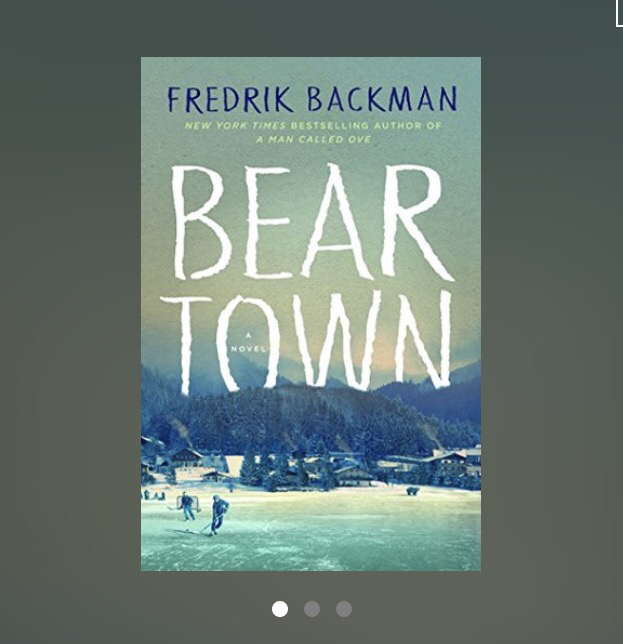Click the small group of people at left shoreline
Image resolution: width=623 pixels, height=644 pixels.
point(154,496)
